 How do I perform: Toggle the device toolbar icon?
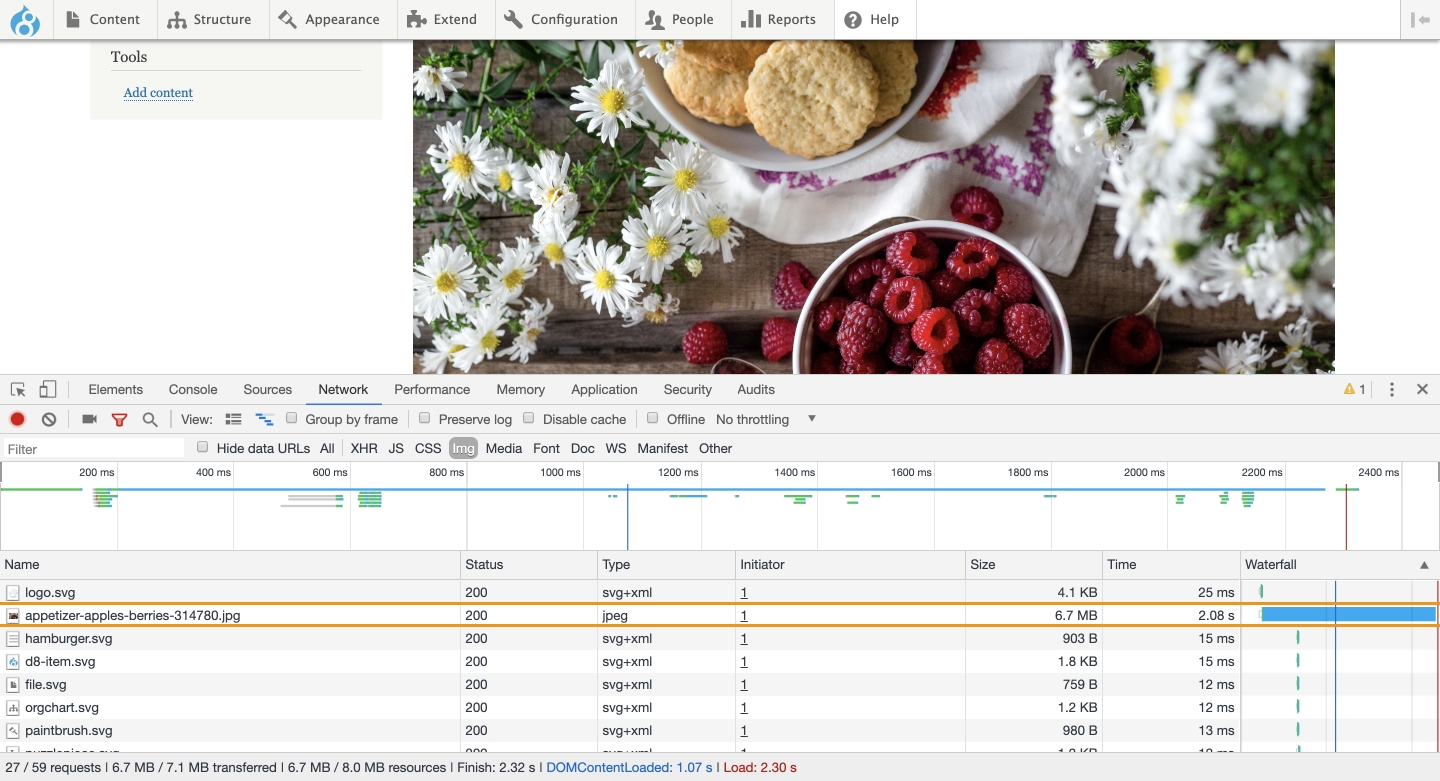coord(48,390)
